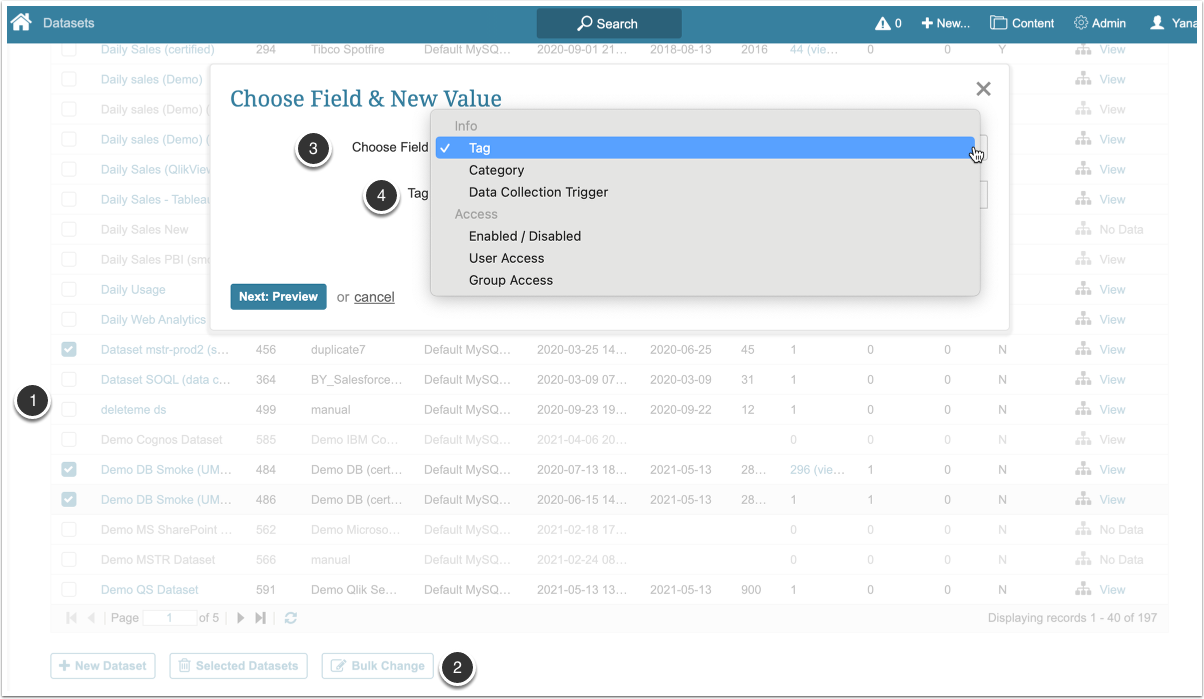1204x699 pixels.
Task: Toggle checkbox for Demo MS SharePoint
Action: pyautogui.click(x=69, y=530)
